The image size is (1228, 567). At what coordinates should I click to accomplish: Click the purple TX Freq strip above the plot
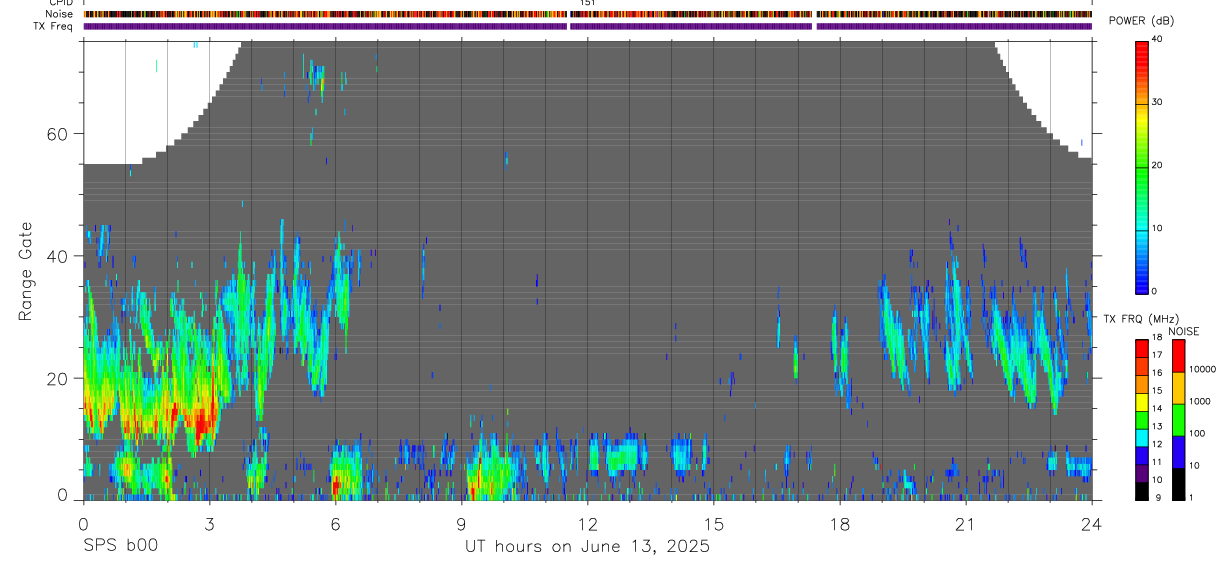[x=587, y=26]
